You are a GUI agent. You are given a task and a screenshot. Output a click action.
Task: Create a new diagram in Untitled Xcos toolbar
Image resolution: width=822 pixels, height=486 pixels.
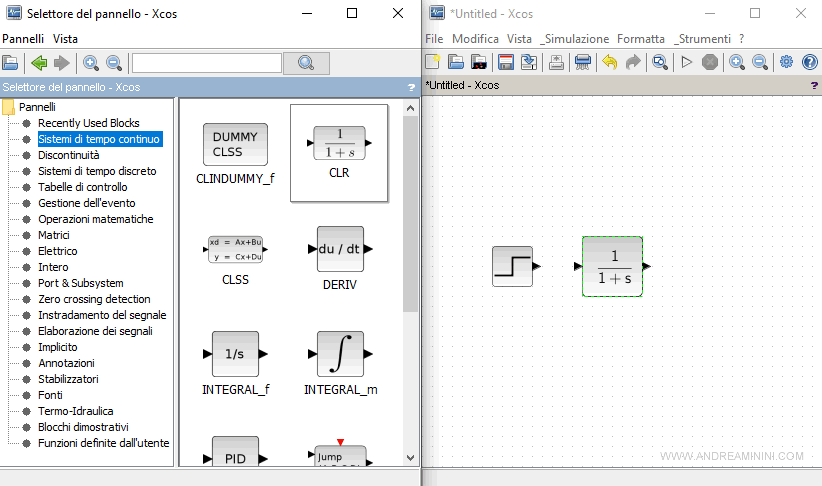[x=432, y=62]
